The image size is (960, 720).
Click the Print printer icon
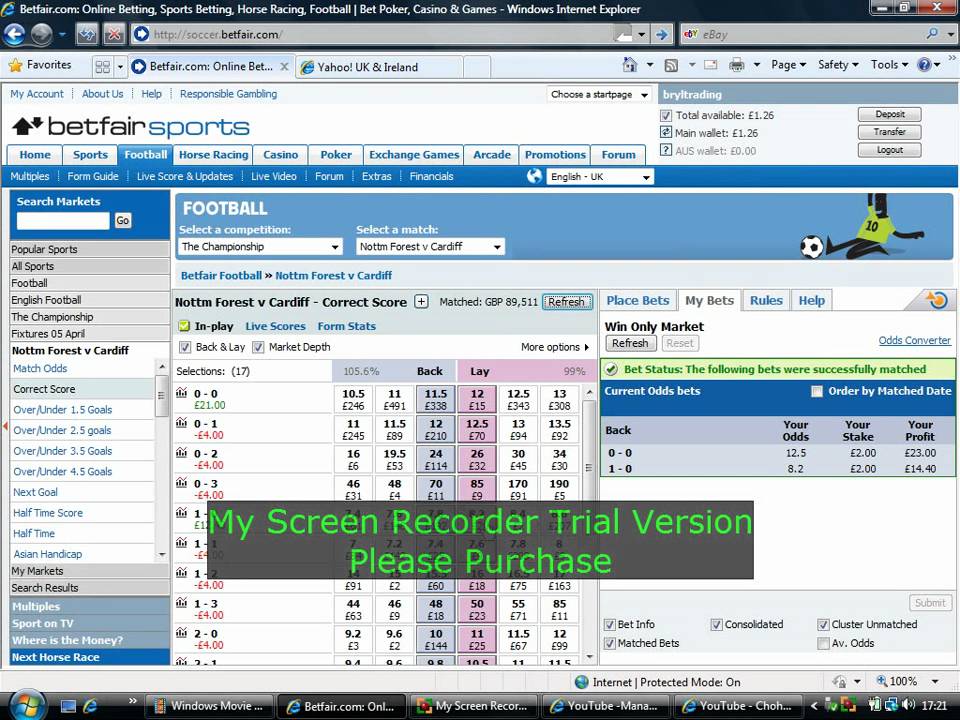tap(737, 65)
